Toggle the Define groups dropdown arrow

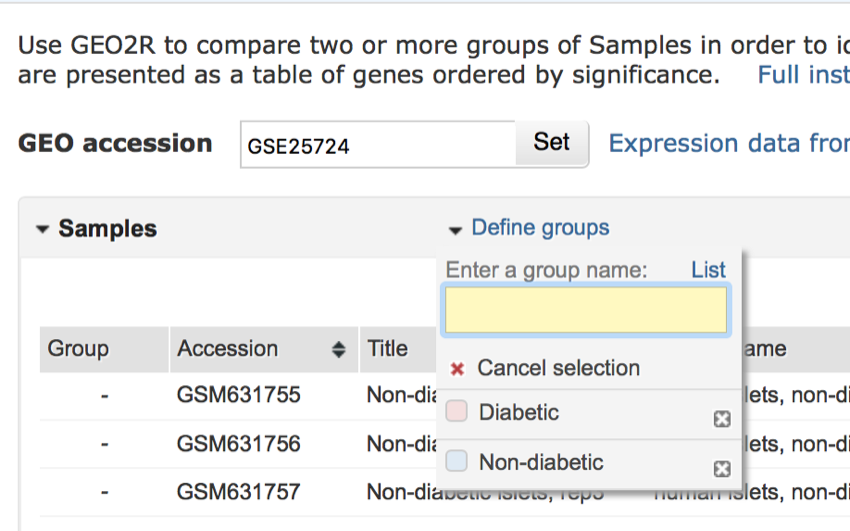pos(455,230)
